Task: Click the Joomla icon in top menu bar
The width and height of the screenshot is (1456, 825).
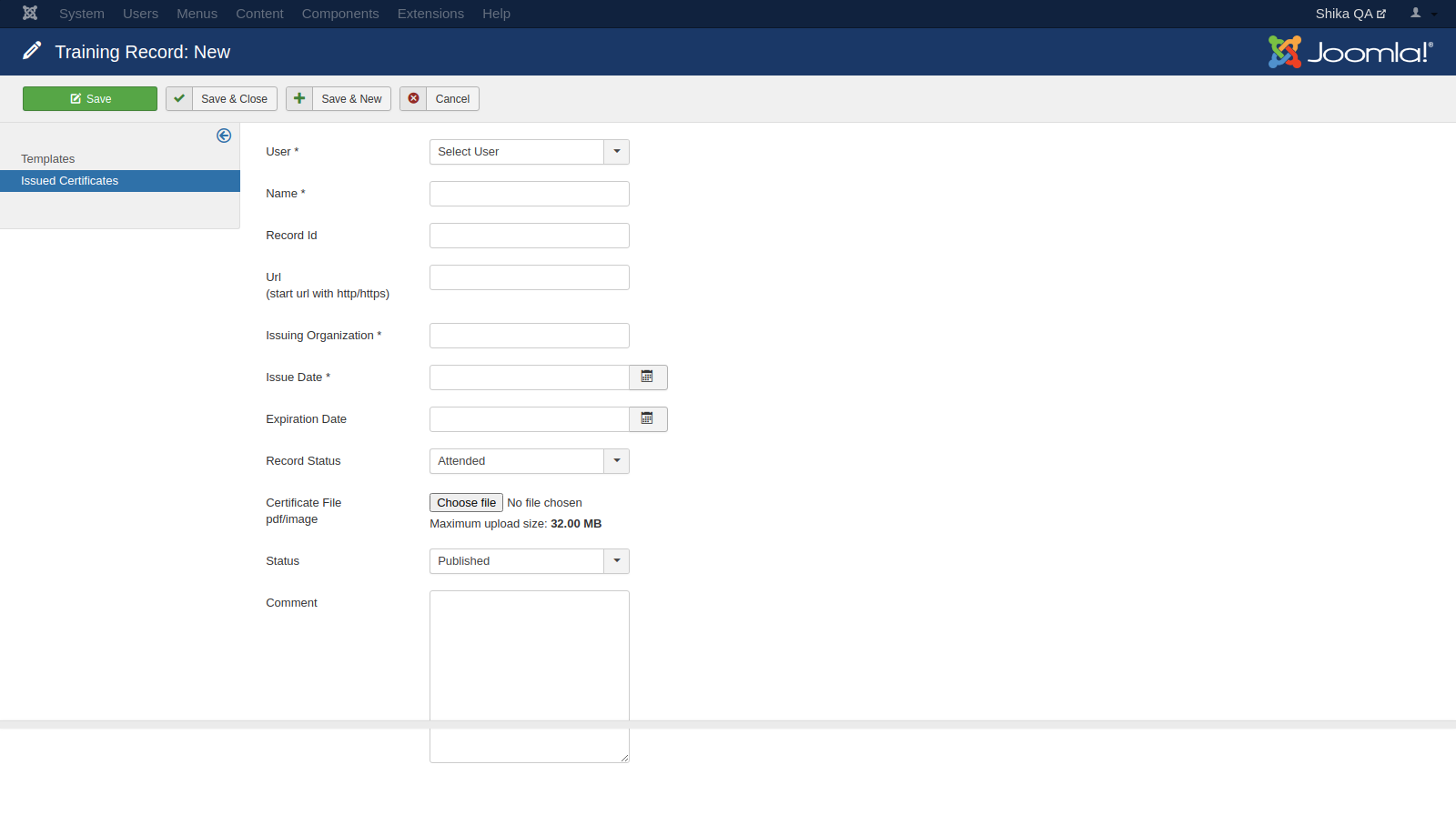Action: pos(30,14)
